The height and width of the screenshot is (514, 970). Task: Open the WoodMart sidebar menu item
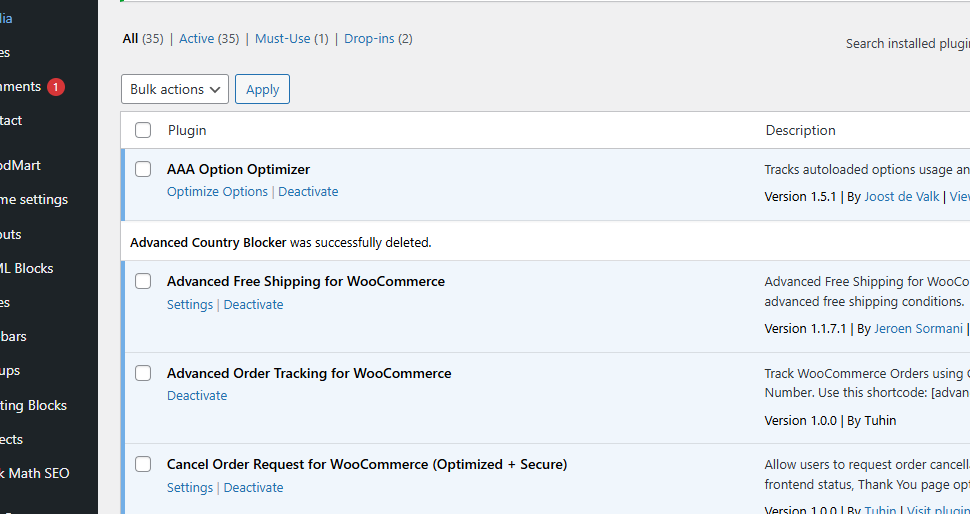coord(20,165)
